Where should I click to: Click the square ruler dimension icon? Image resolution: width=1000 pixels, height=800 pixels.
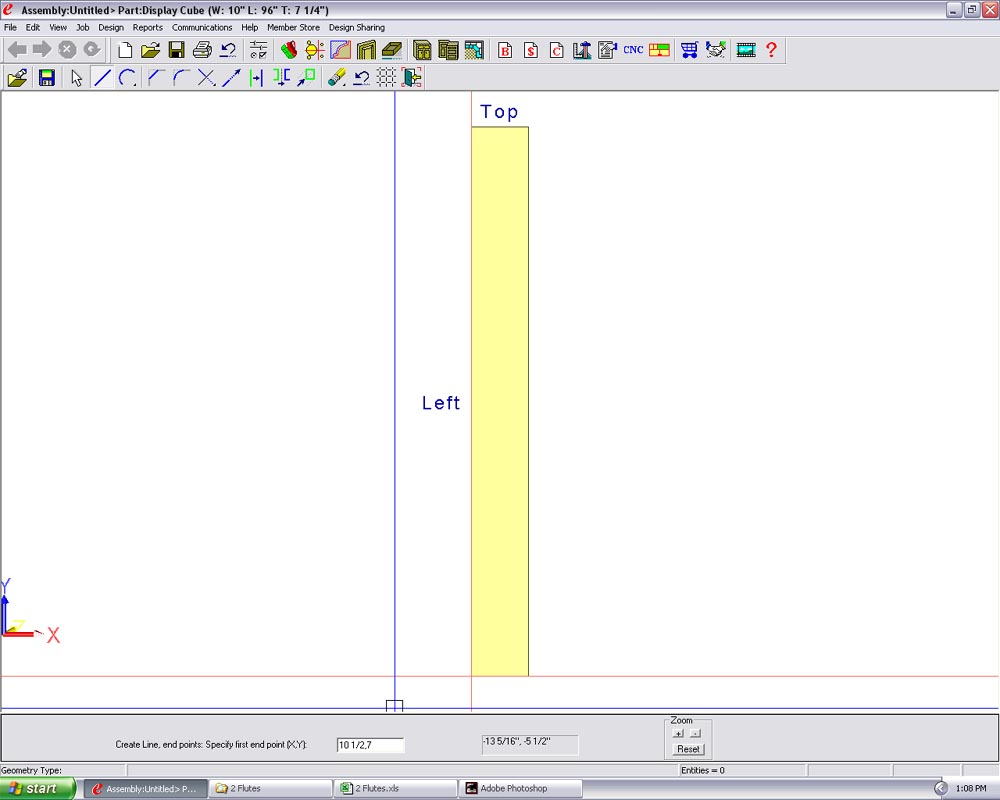(x=582, y=50)
